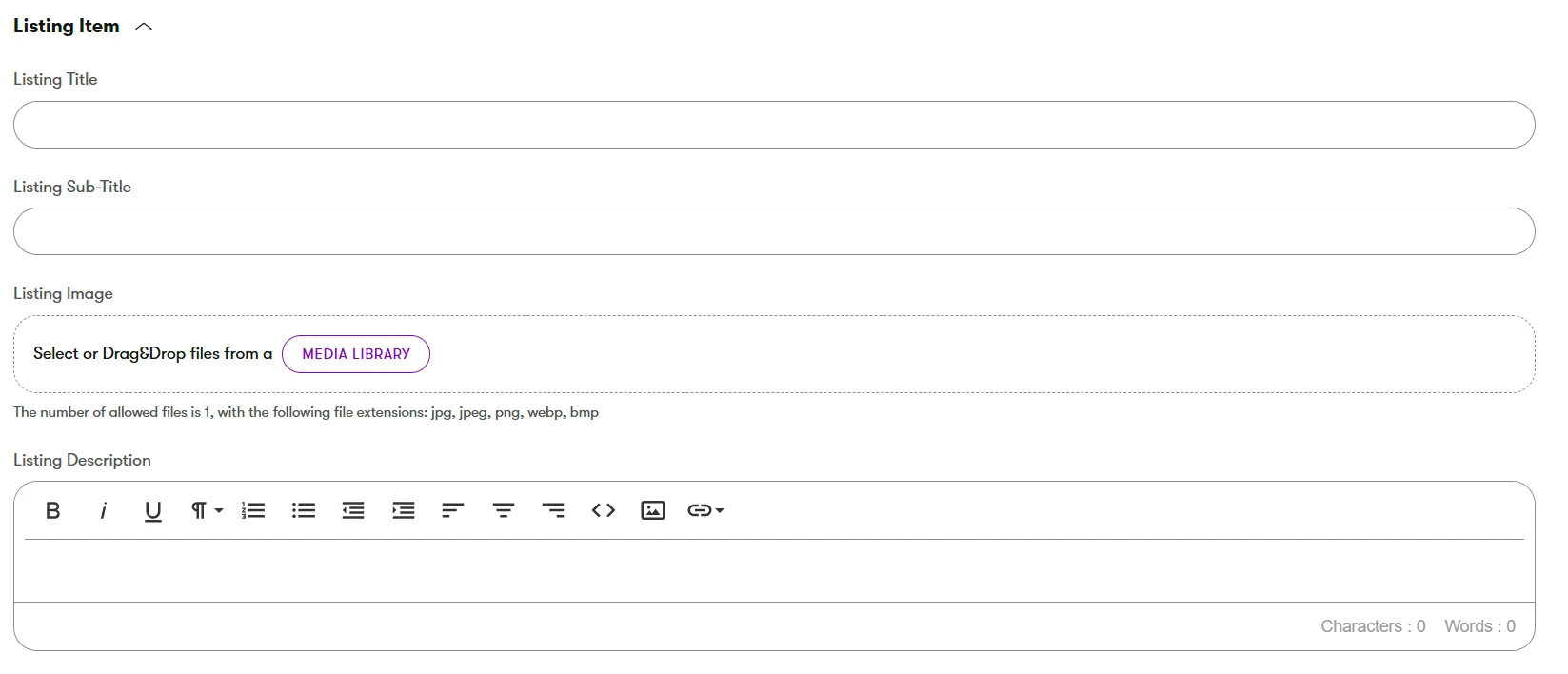
Task: Click inside the Listing Description text area
Action: tap(773, 571)
